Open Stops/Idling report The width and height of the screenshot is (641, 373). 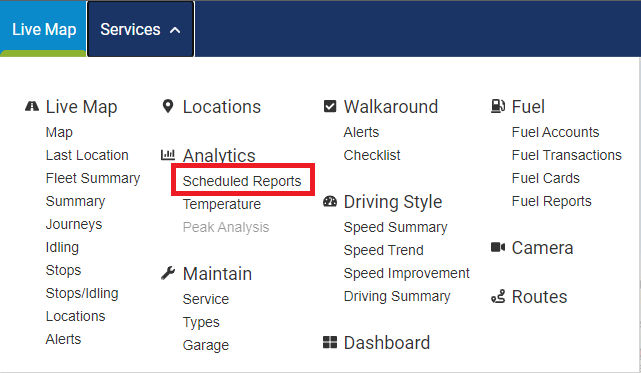pos(82,293)
